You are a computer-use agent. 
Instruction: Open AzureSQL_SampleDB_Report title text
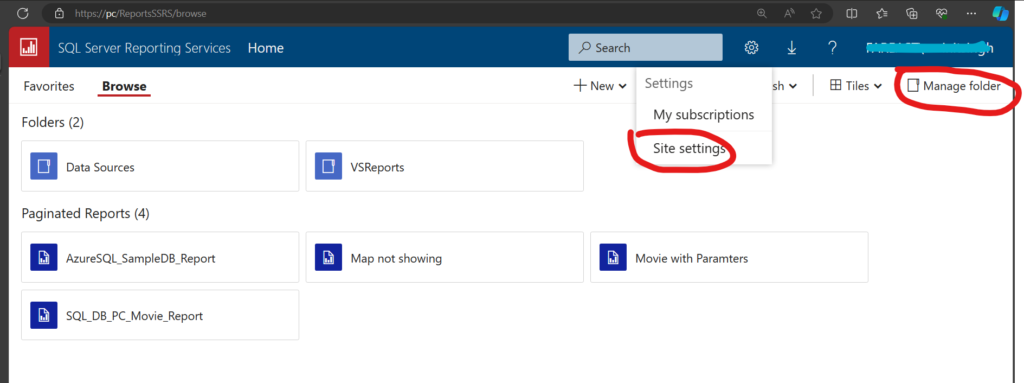coord(140,259)
